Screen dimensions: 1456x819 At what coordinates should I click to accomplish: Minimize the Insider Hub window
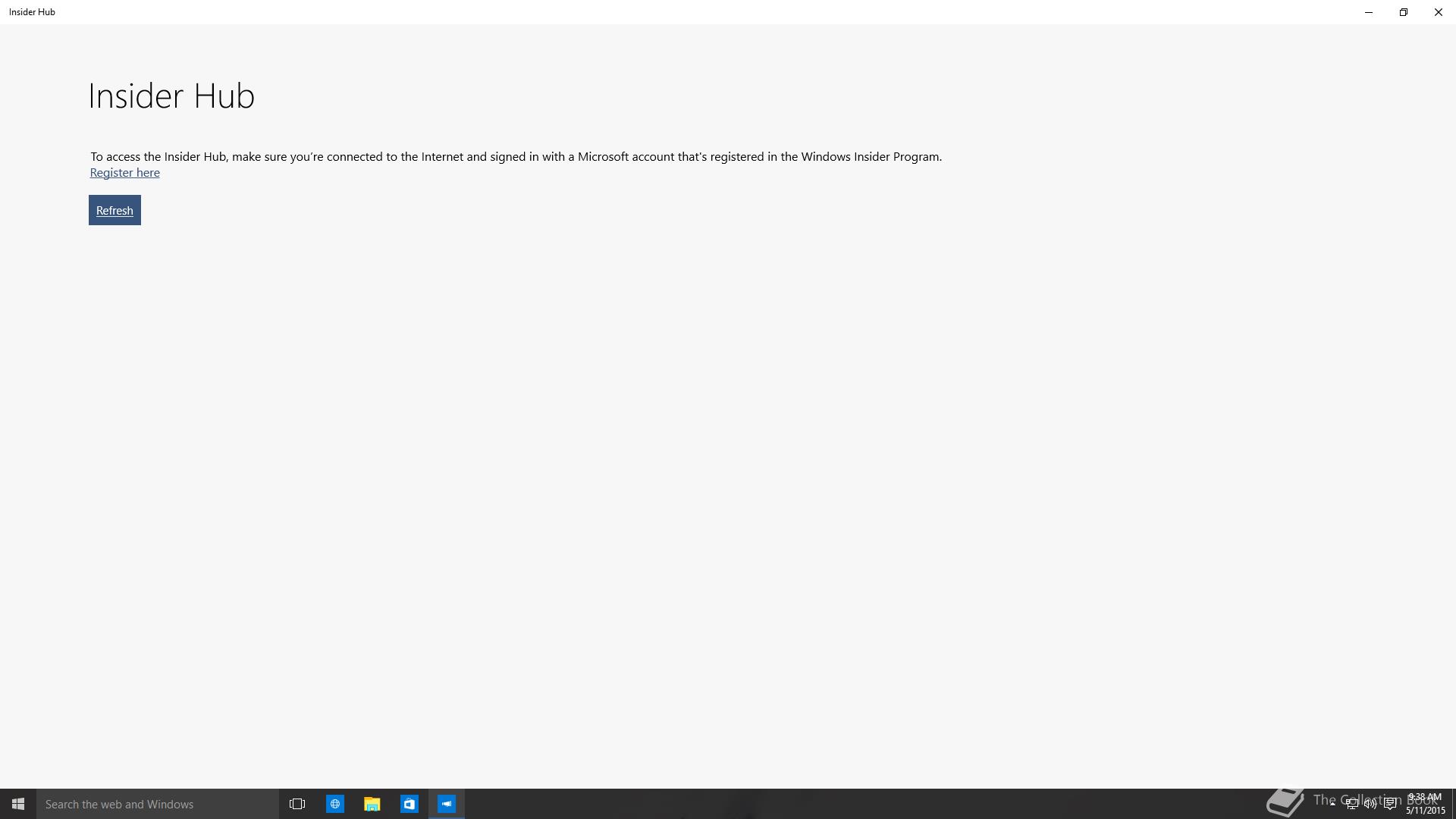tap(1369, 12)
